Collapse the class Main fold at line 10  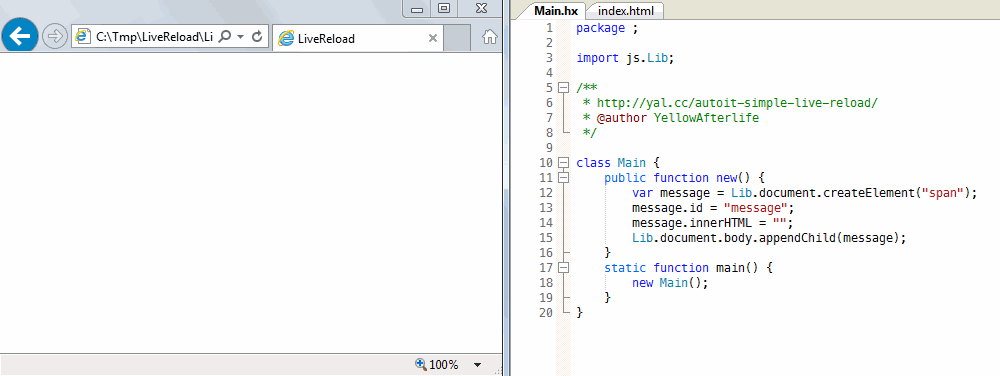(x=563, y=163)
